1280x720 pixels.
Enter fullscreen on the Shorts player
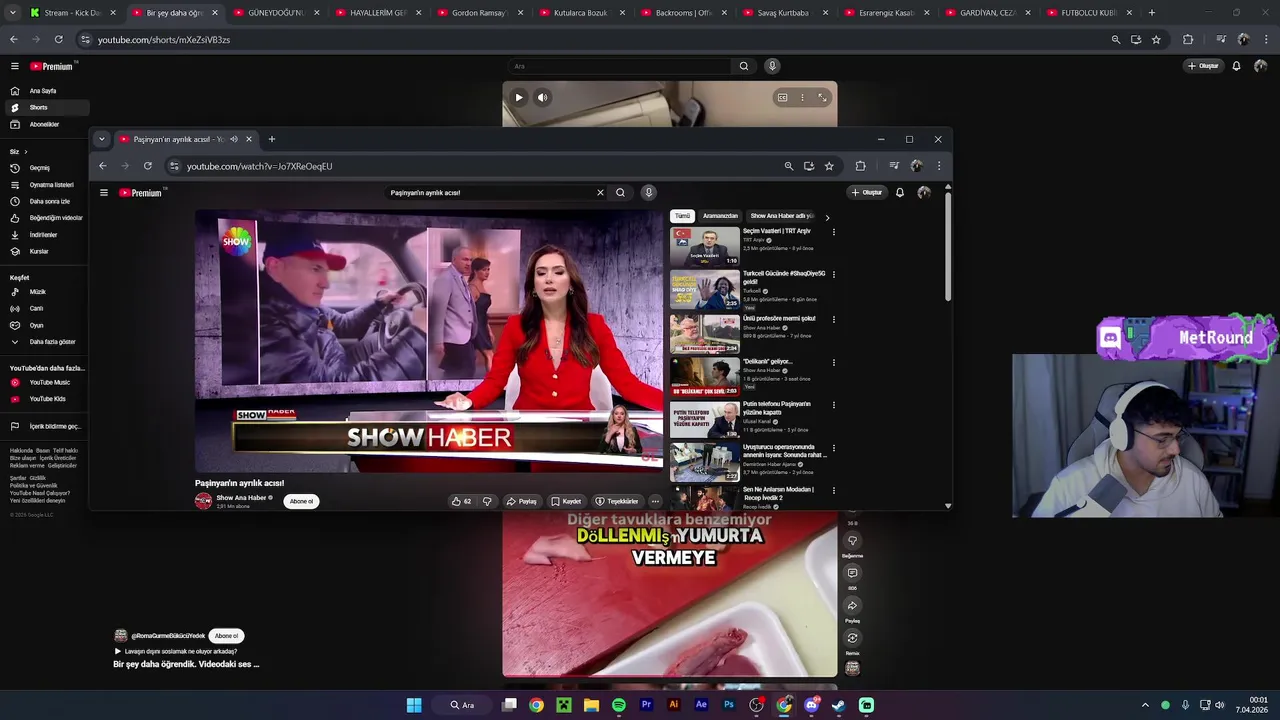pyautogui.click(x=822, y=97)
